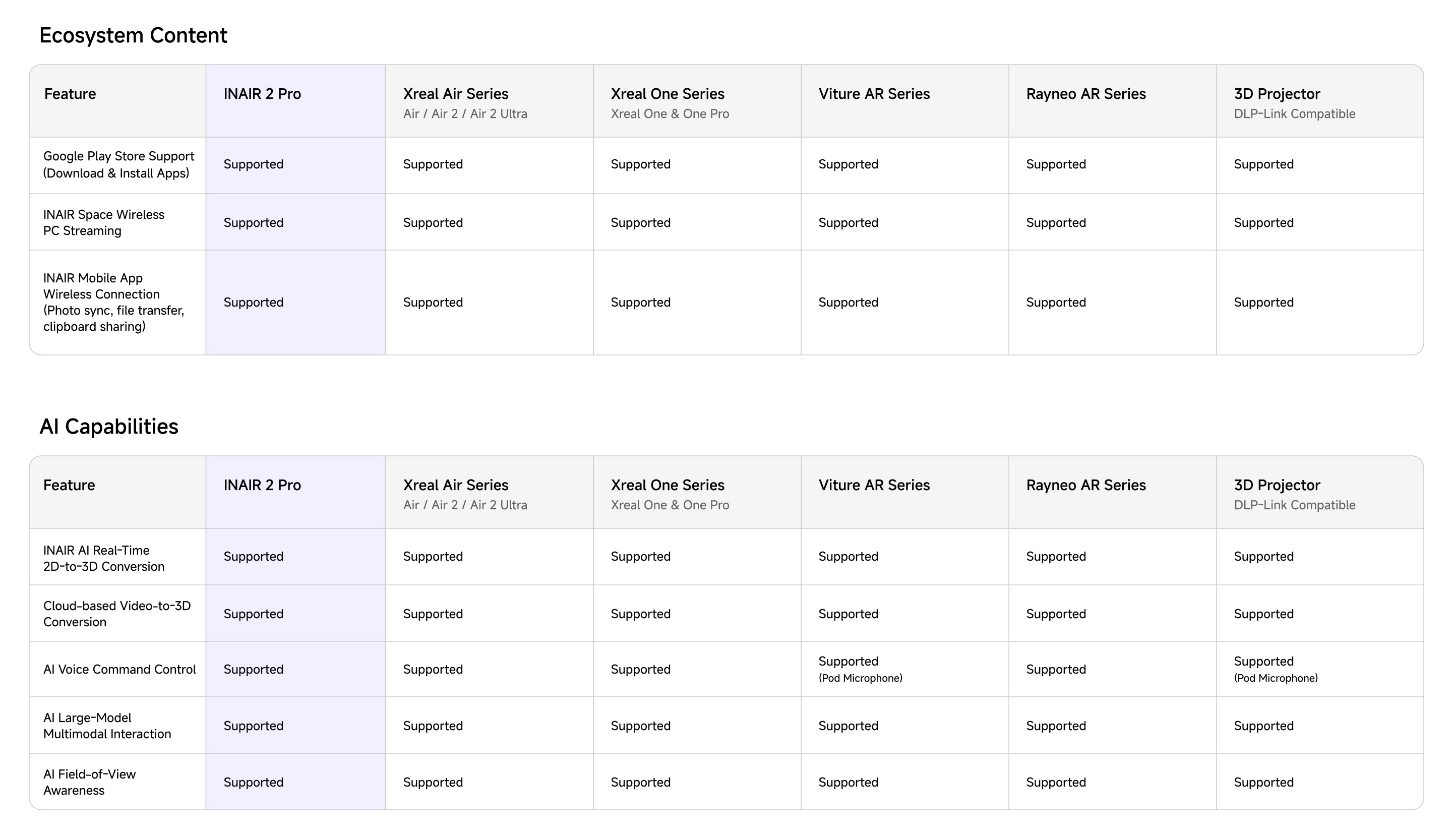This screenshot has width=1452, height=840.
Task: Click the INAIR AI Real-Time 2D-to-3D Conversion label
Action: tap(104, 558)
